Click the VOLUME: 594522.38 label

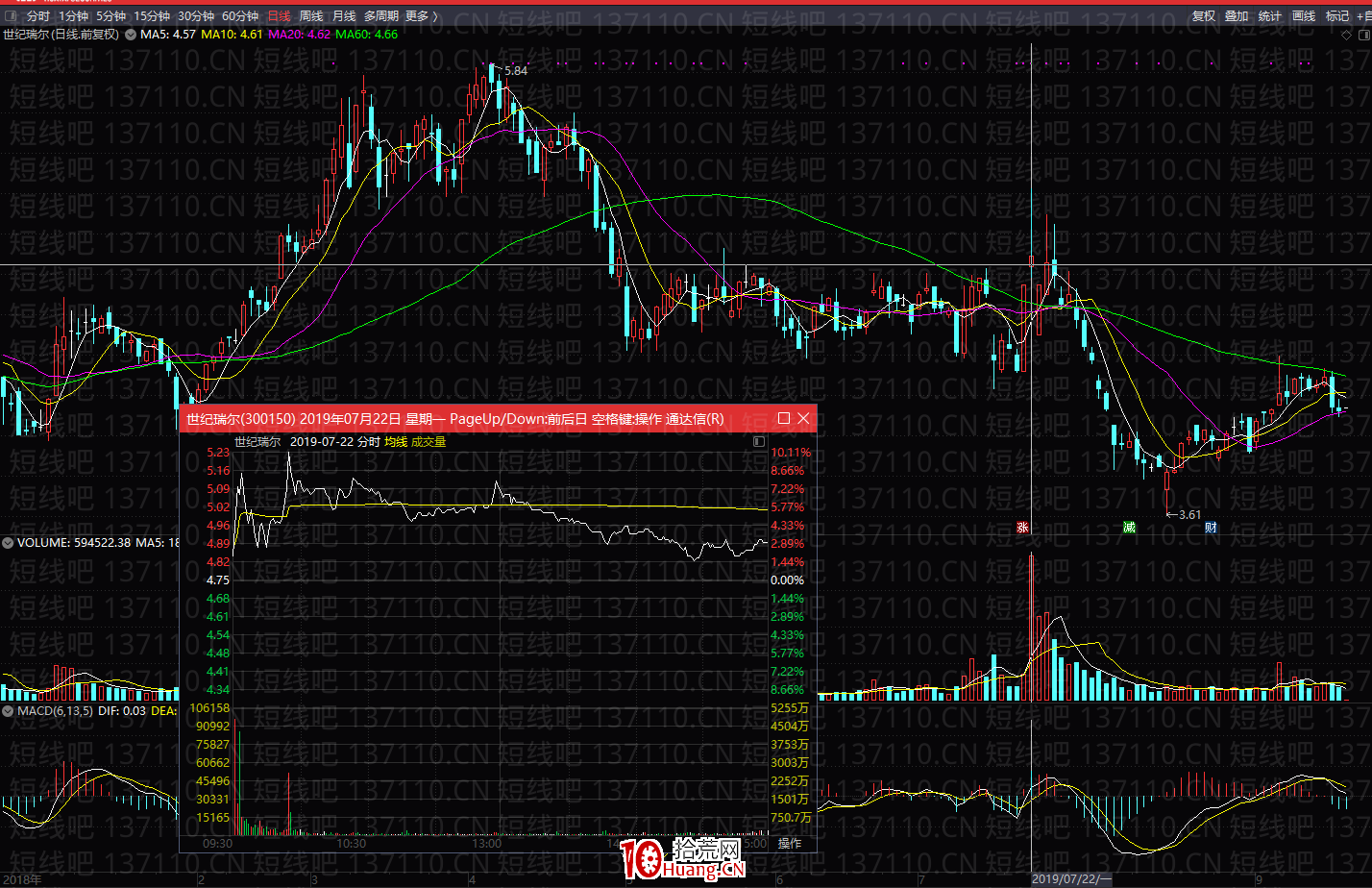point(73,543)
